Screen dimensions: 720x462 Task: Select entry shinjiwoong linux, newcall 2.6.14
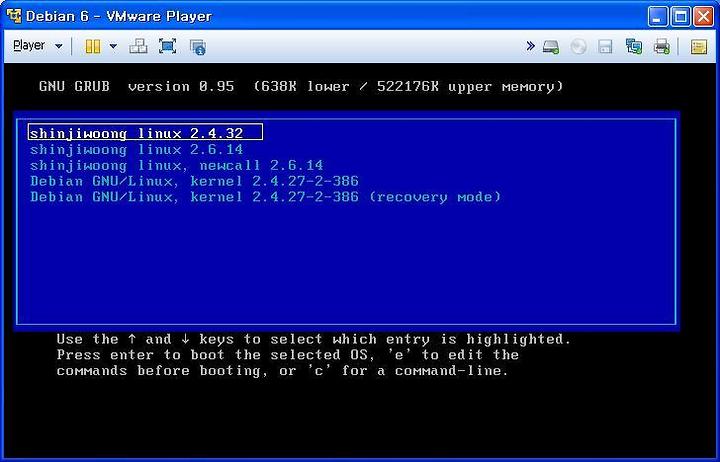click(x=177, y=165)
